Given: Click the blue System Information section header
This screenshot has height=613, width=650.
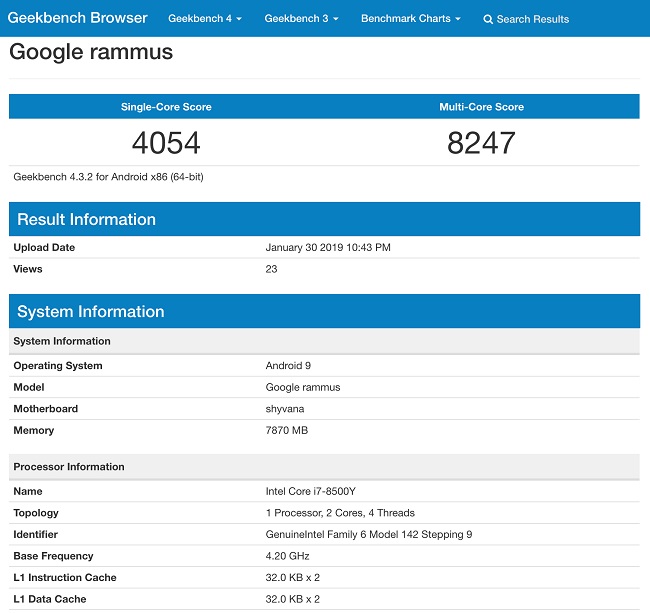Looking at the screenshot, I should (x=90, y=312).
